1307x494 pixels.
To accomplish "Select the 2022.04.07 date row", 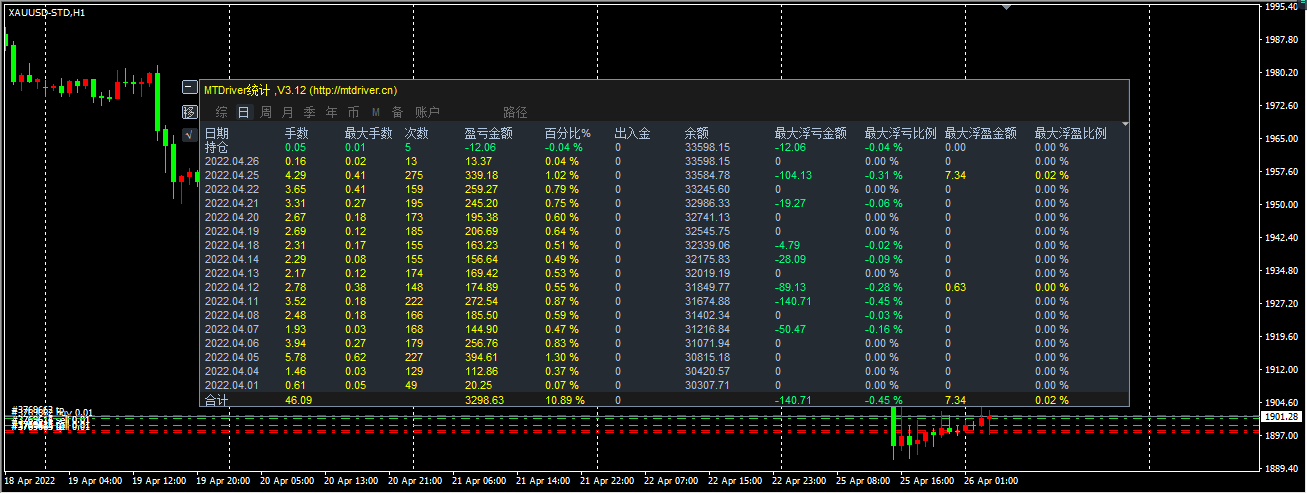I will tap(231, 329).
